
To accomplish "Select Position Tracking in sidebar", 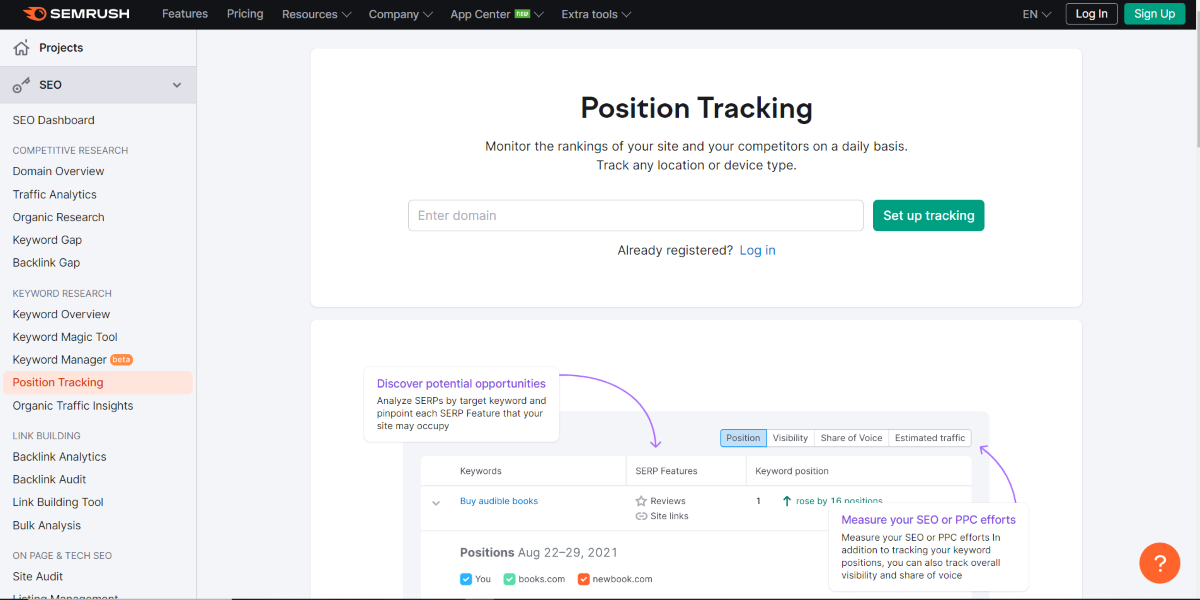I will 58,382.
